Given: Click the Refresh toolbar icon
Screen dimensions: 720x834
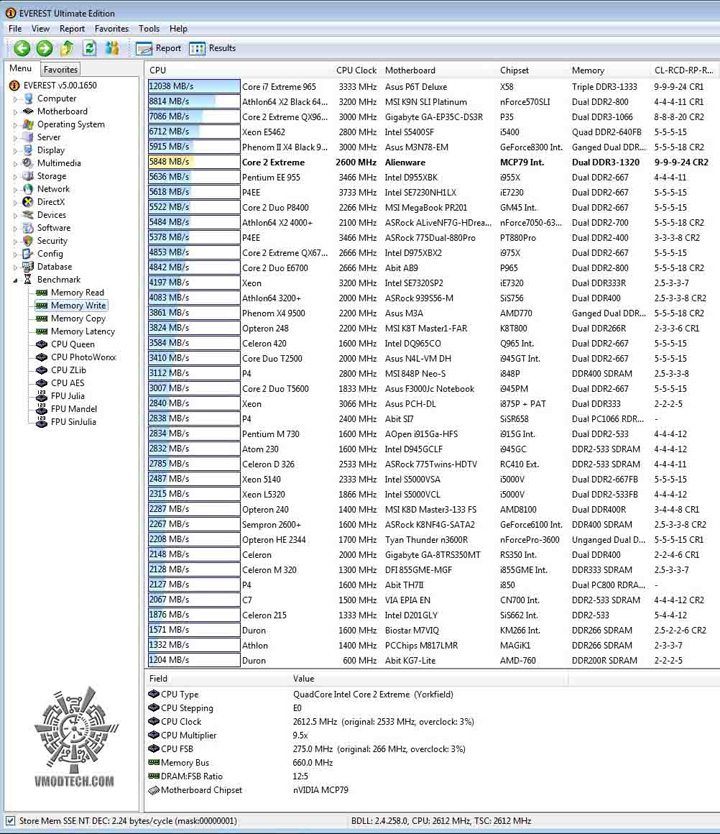Looking at the screenshot, I should 89,48.
